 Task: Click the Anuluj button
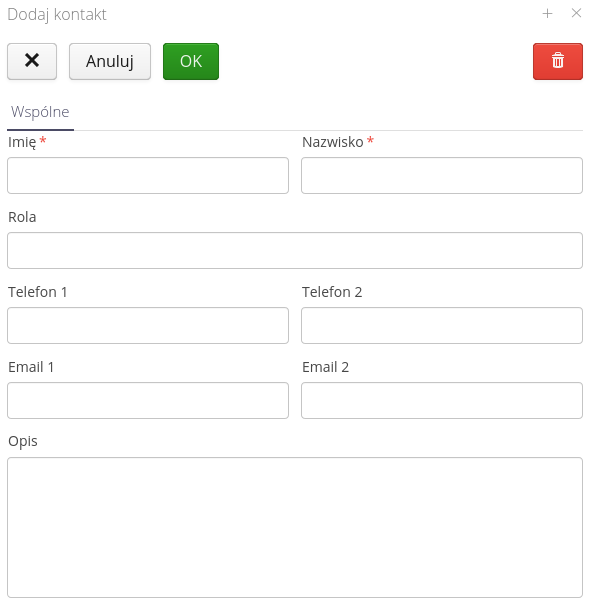tap(110, 61)
